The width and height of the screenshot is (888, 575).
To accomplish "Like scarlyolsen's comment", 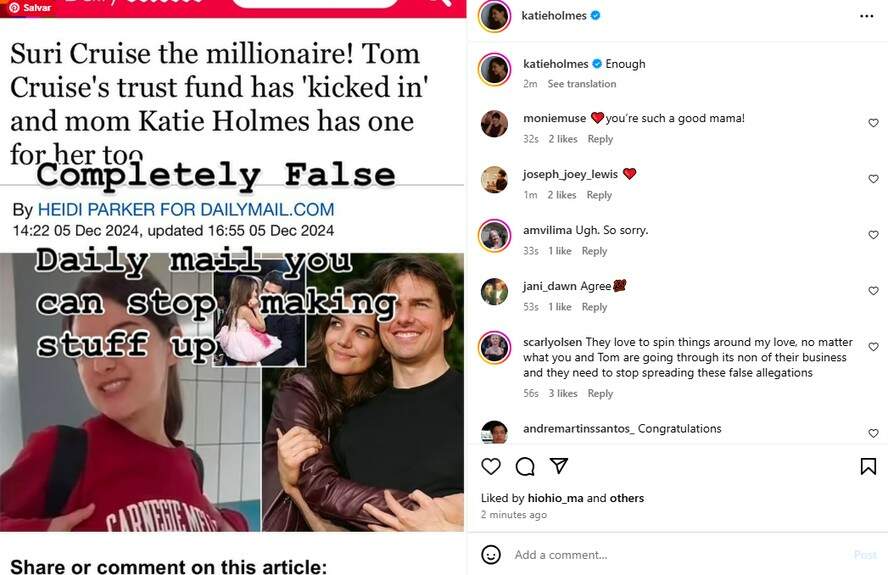I will coord(873,347).
